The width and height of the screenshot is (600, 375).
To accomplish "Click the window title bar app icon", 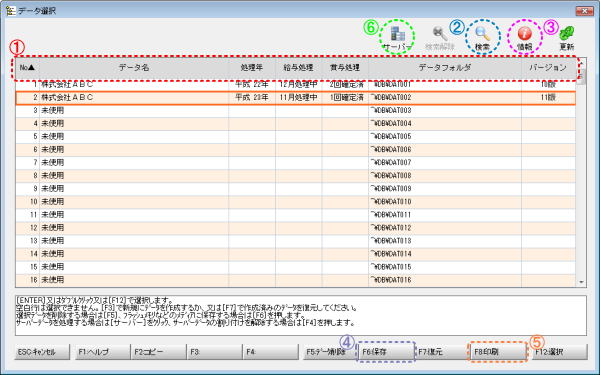I will (x=11, y=11).
